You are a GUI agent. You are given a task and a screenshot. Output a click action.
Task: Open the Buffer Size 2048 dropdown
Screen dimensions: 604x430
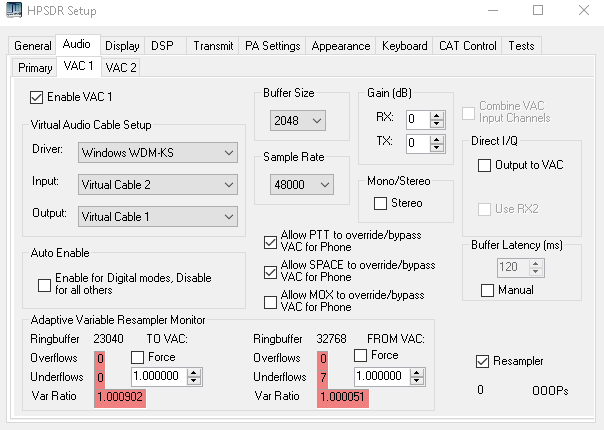tap(298, 121)
